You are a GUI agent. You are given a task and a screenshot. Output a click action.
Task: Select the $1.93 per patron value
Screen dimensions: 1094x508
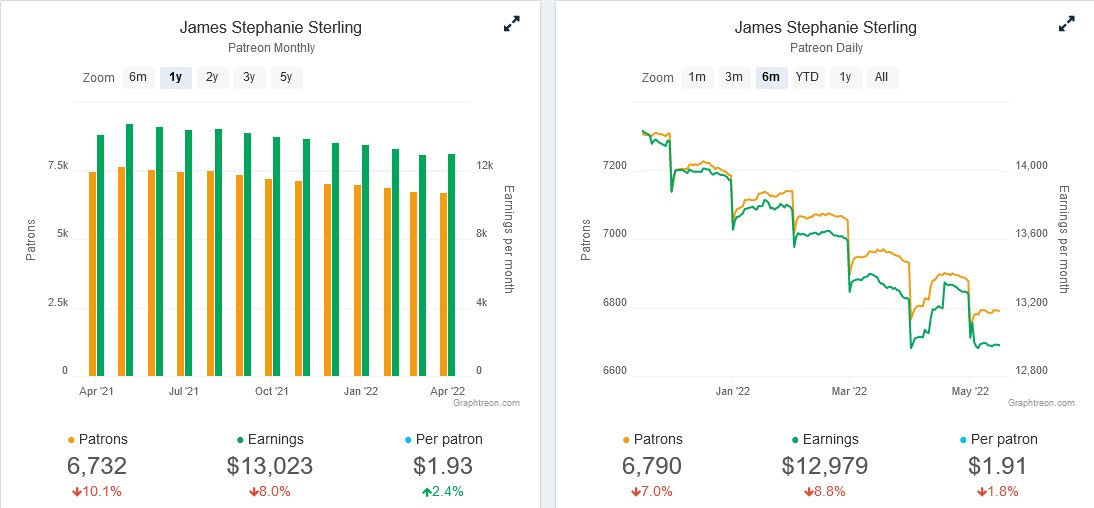pos(443,466)
